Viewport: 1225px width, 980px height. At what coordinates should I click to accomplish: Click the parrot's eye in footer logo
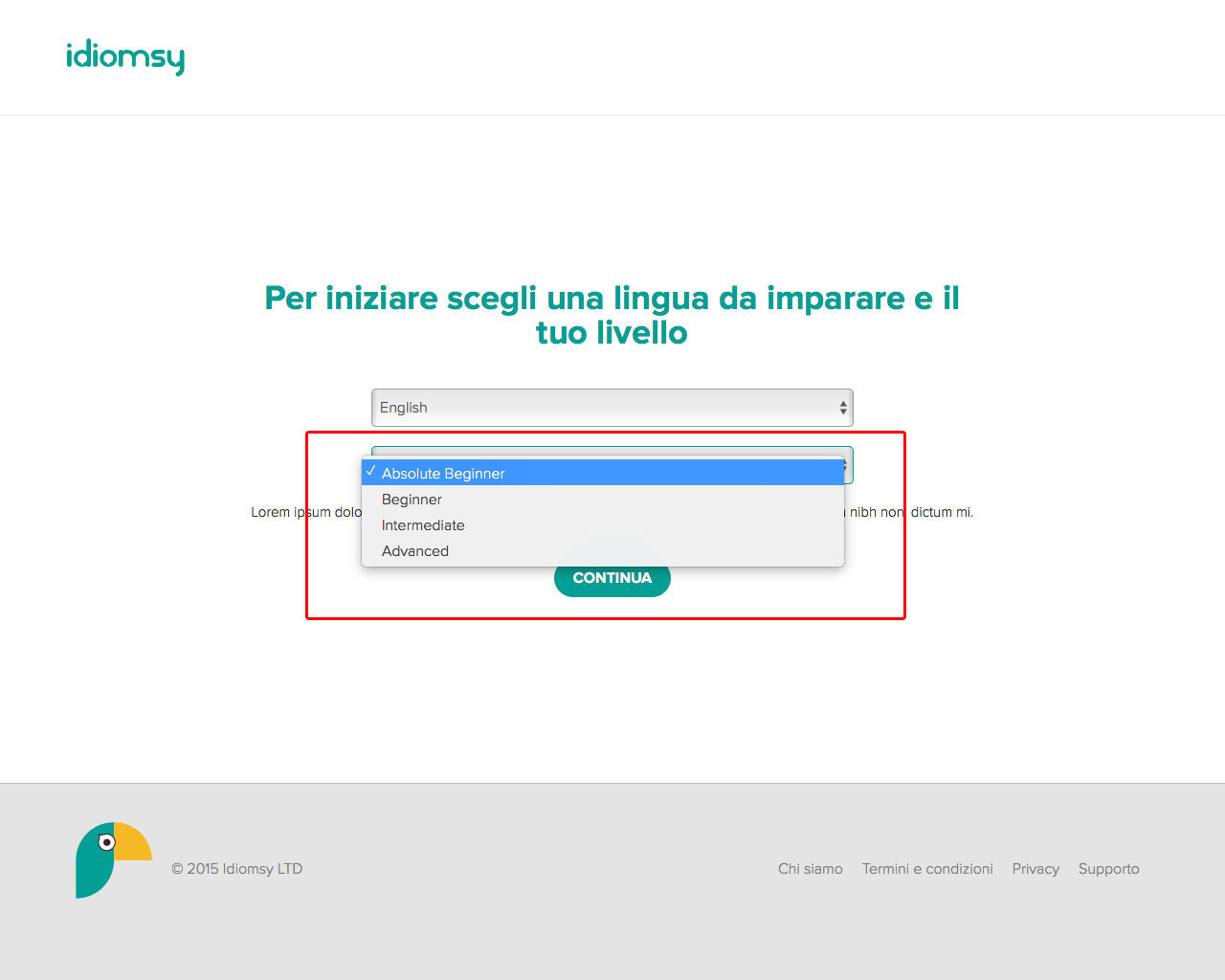pyautogui.click(x=107, y=842)
